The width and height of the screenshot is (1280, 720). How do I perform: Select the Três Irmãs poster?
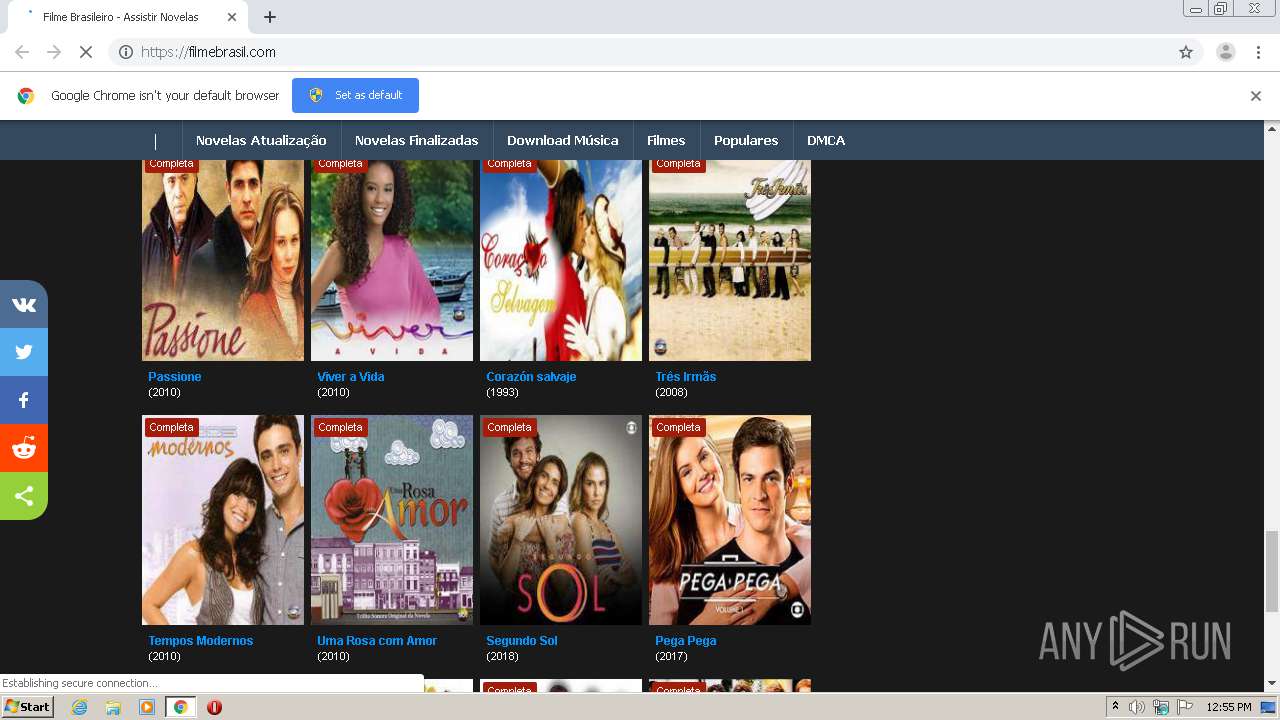click(x=730, y=260)
